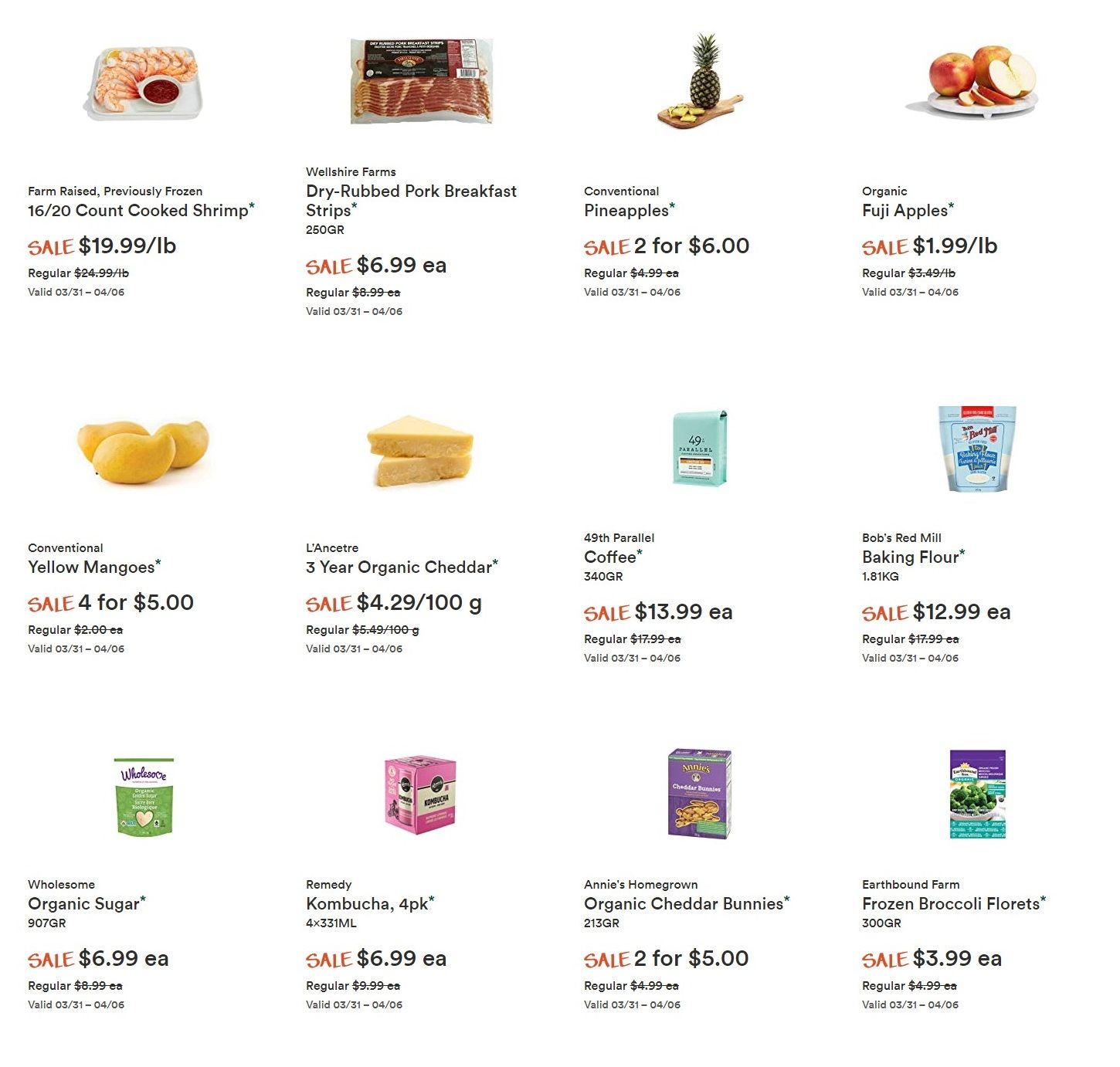Screen dimensions: 1120x1067
Task: Open Earthbound Farm broccoli bag image
Action: 978,794
